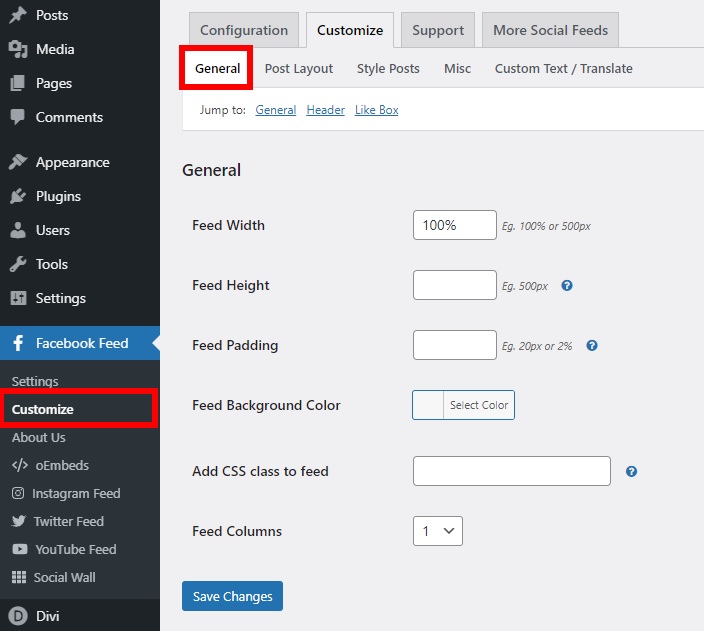The height and width of the screenshot is (631, 704).
Task: Click the Posts pin icon
Action: [x=18, y=15]
